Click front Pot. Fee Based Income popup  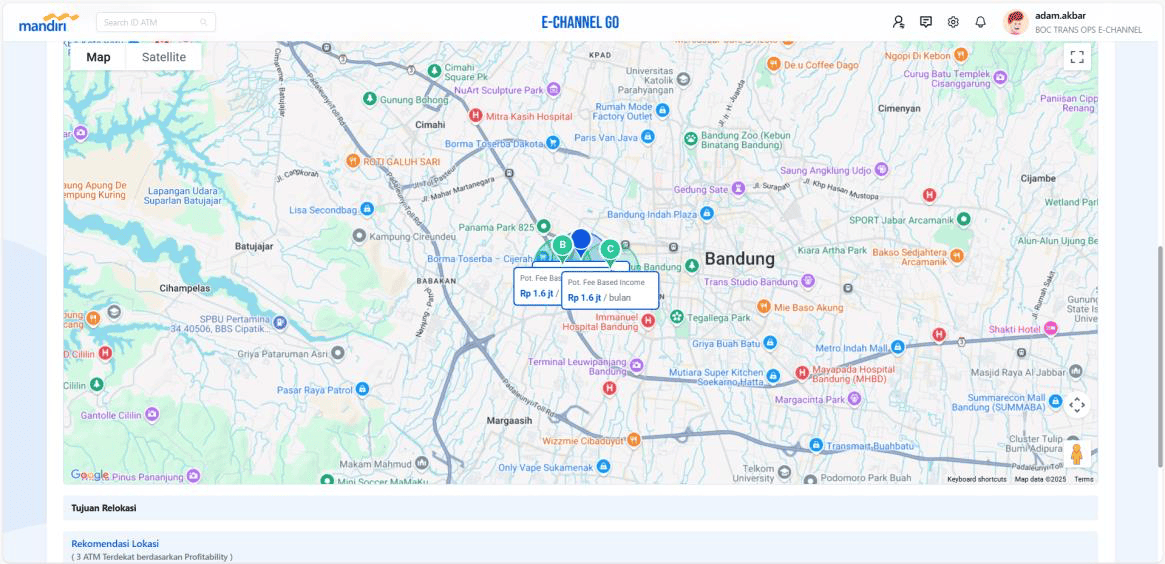point(610,290)
